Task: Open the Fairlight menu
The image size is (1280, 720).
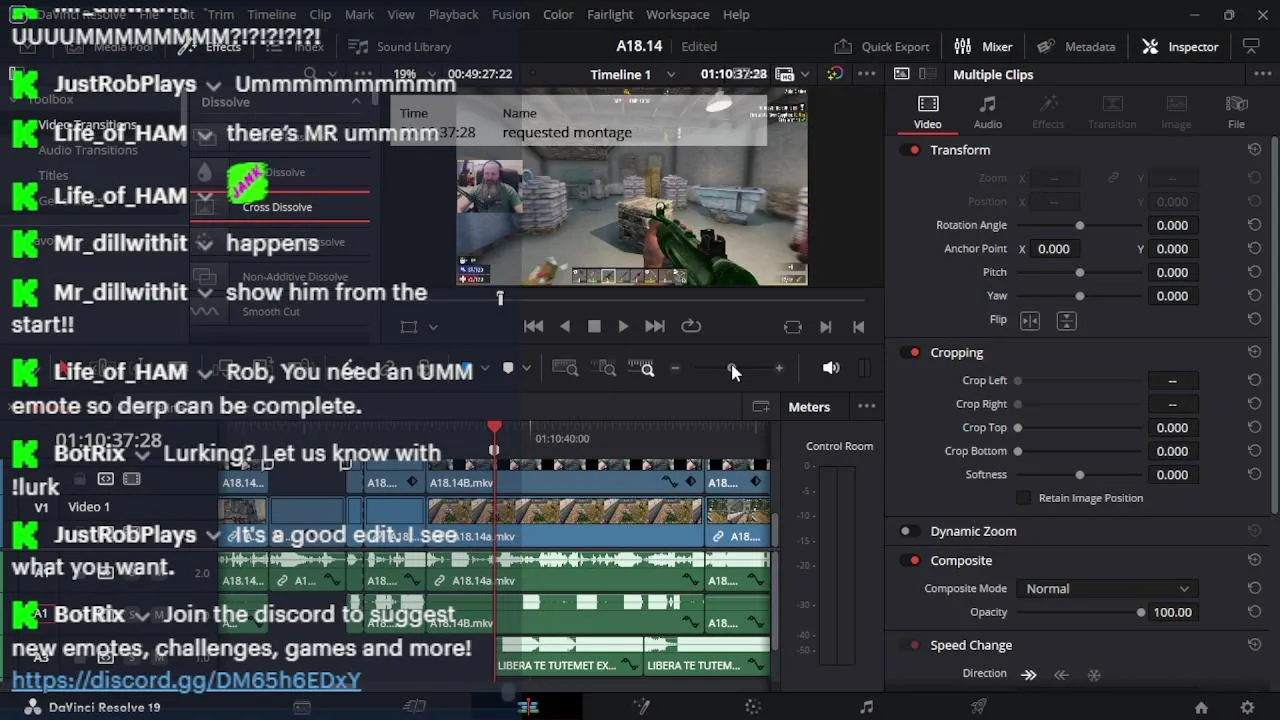Action: pos(610,14)
